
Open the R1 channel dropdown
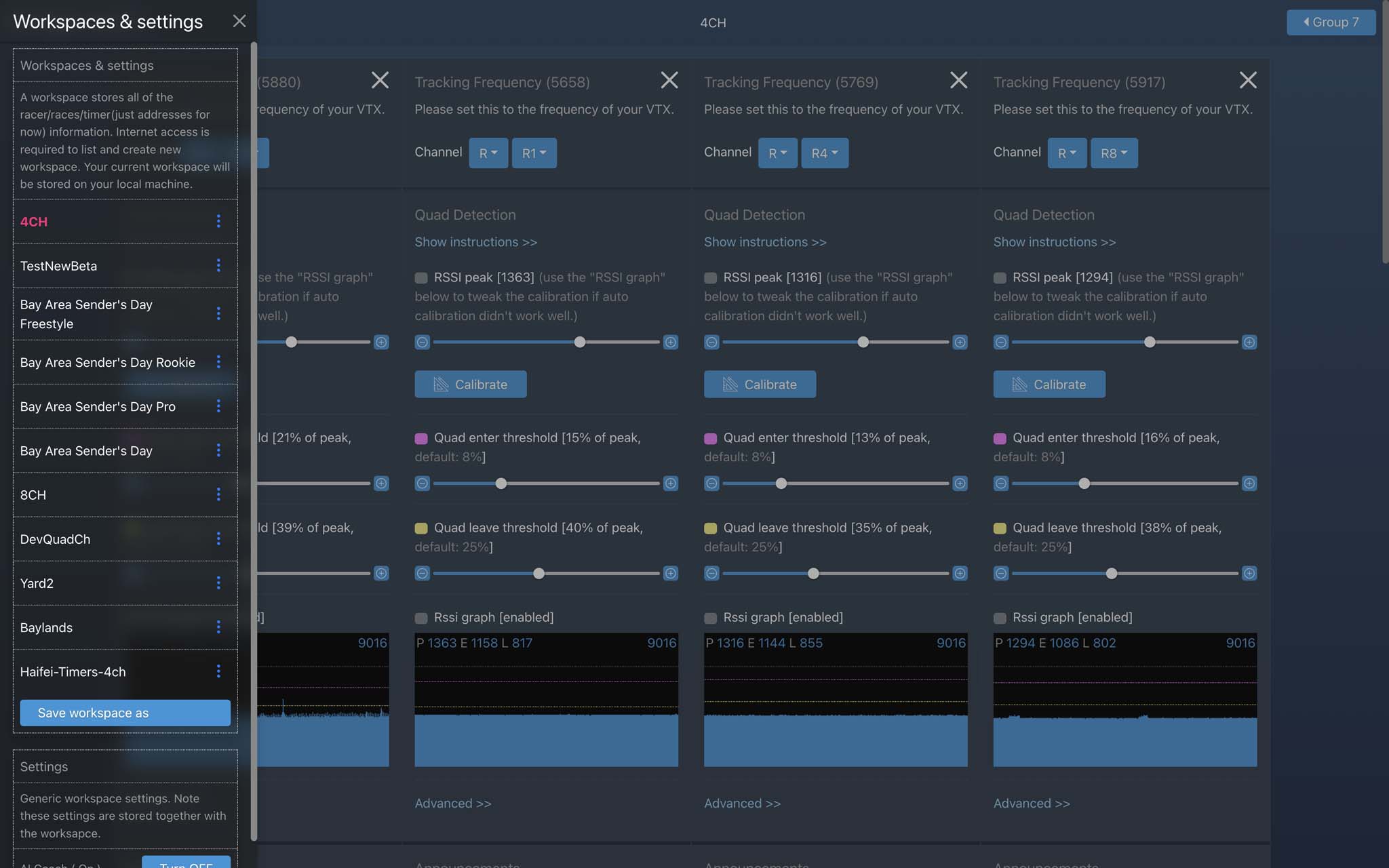click(x=534, y=153)
